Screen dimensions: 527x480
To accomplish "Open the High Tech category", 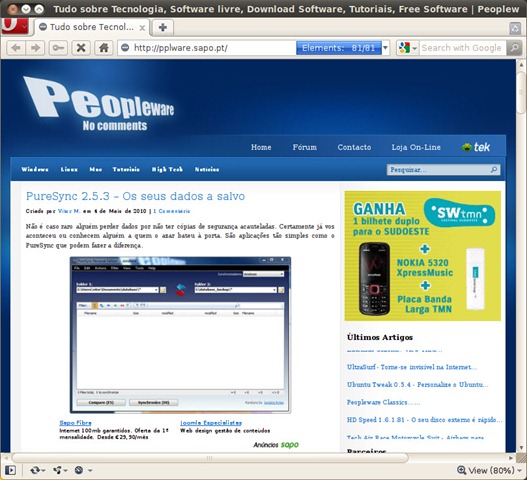I will (x=167, y=169).
